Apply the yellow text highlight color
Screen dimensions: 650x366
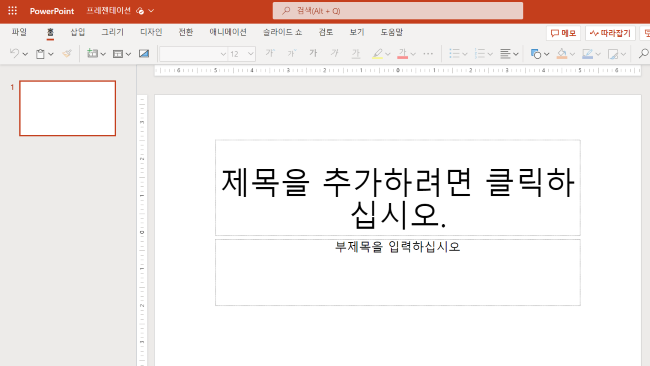tap(377, 53)
